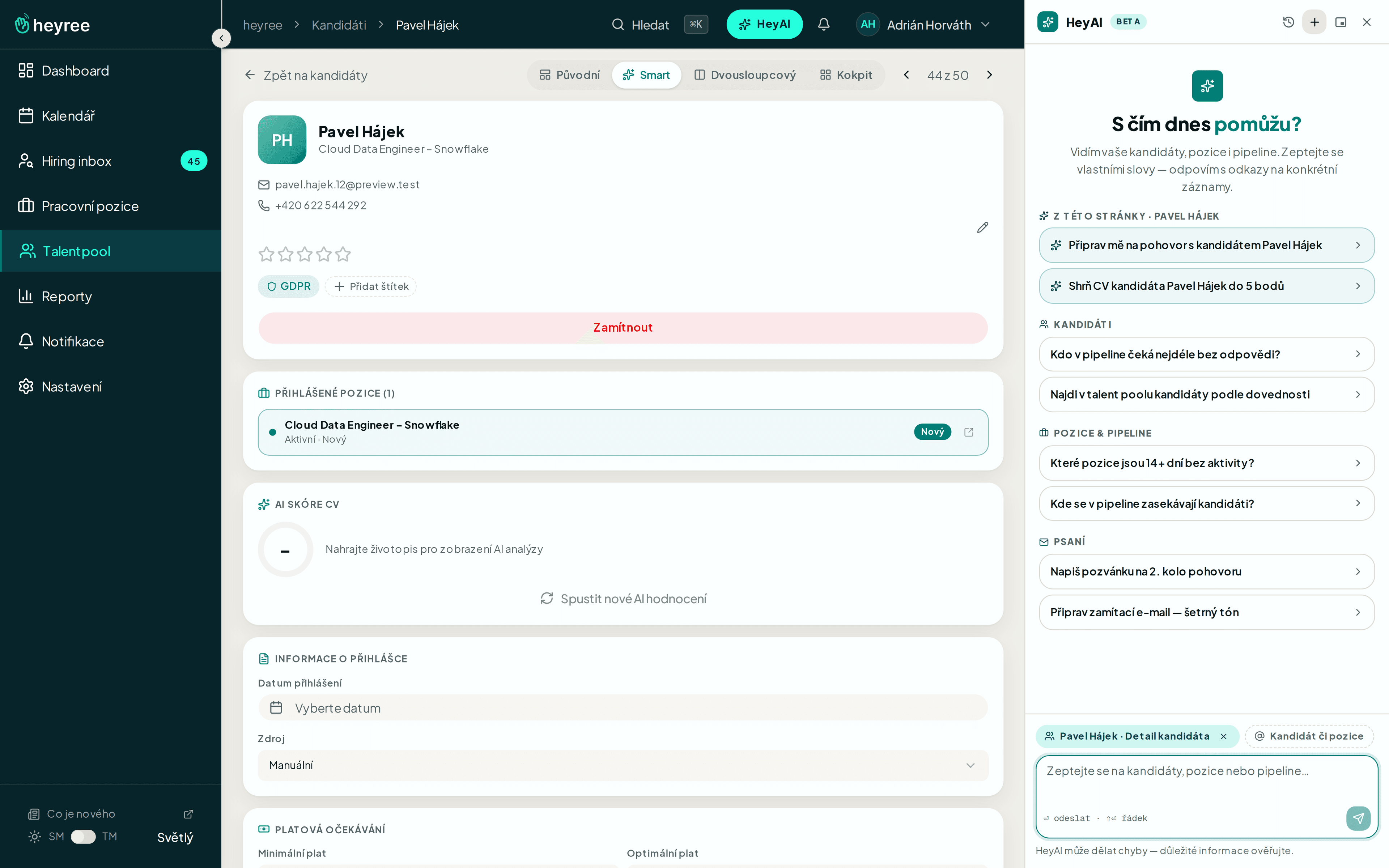Close the HeyAI panel
The height and width of the screenshot is (868, 1389).
[1367, 22]
